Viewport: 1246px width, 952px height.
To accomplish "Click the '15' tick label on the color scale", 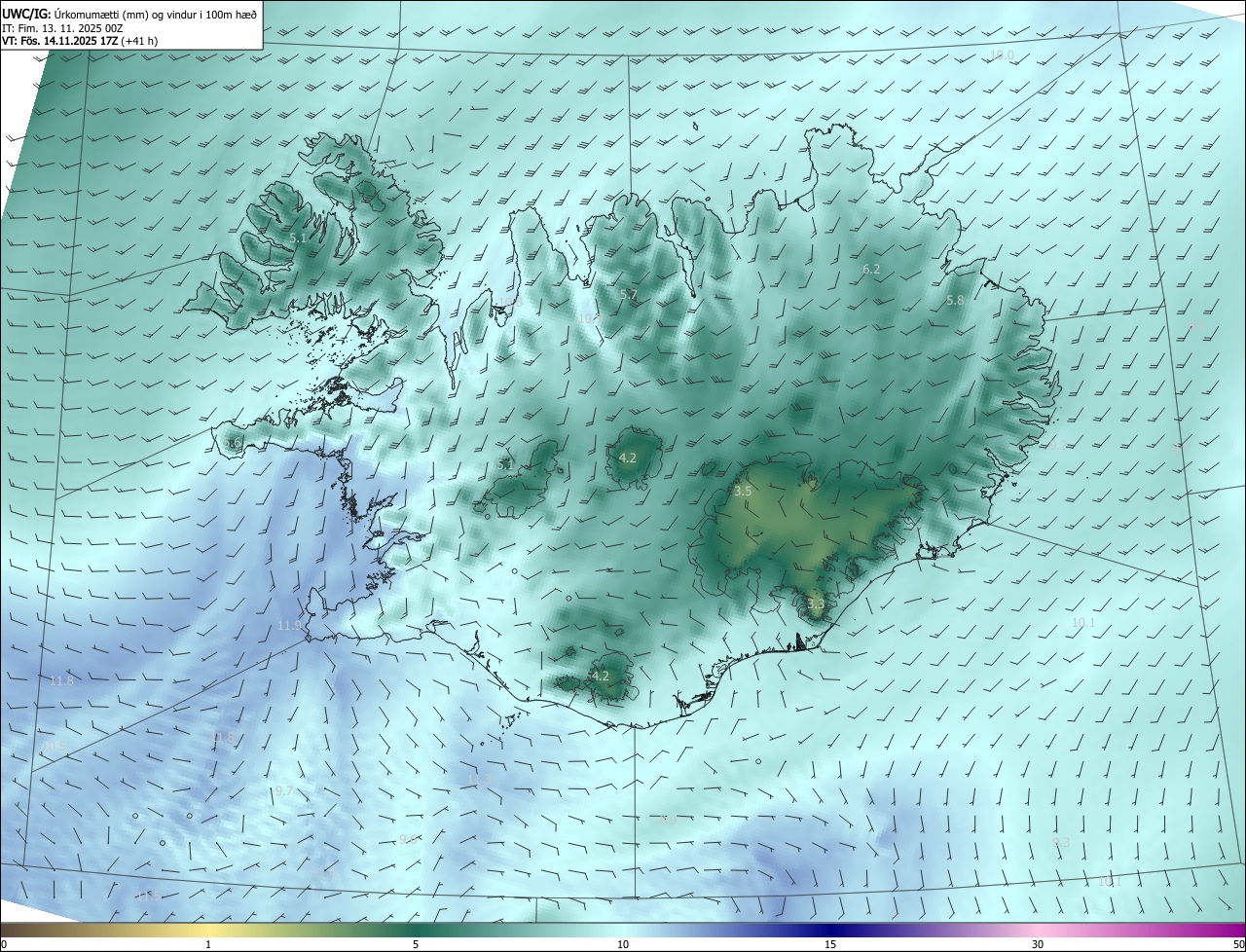I will [x=830, y=944].
